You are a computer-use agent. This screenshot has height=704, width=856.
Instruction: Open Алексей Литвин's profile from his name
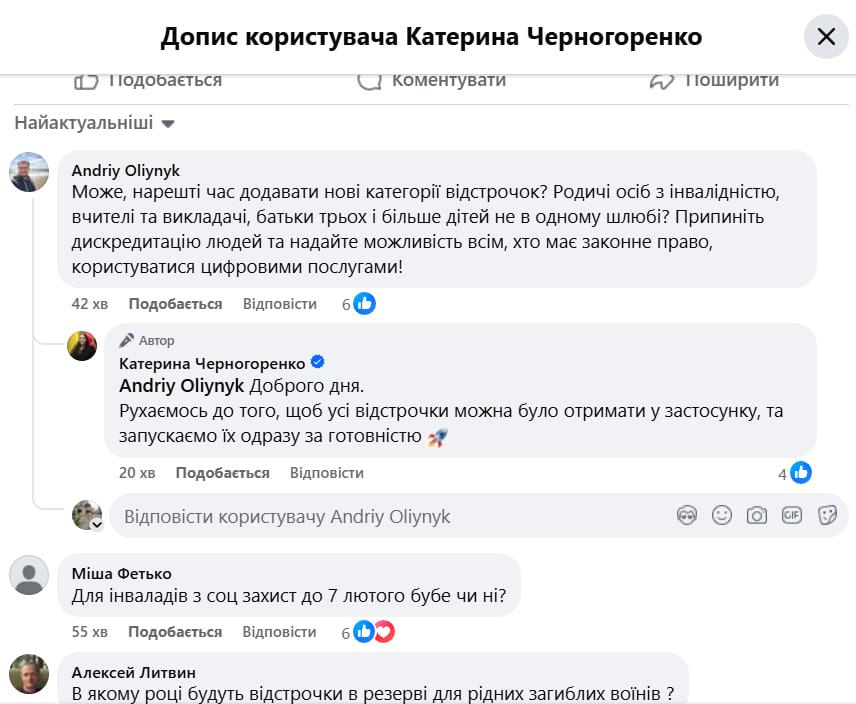pos(134,672)
